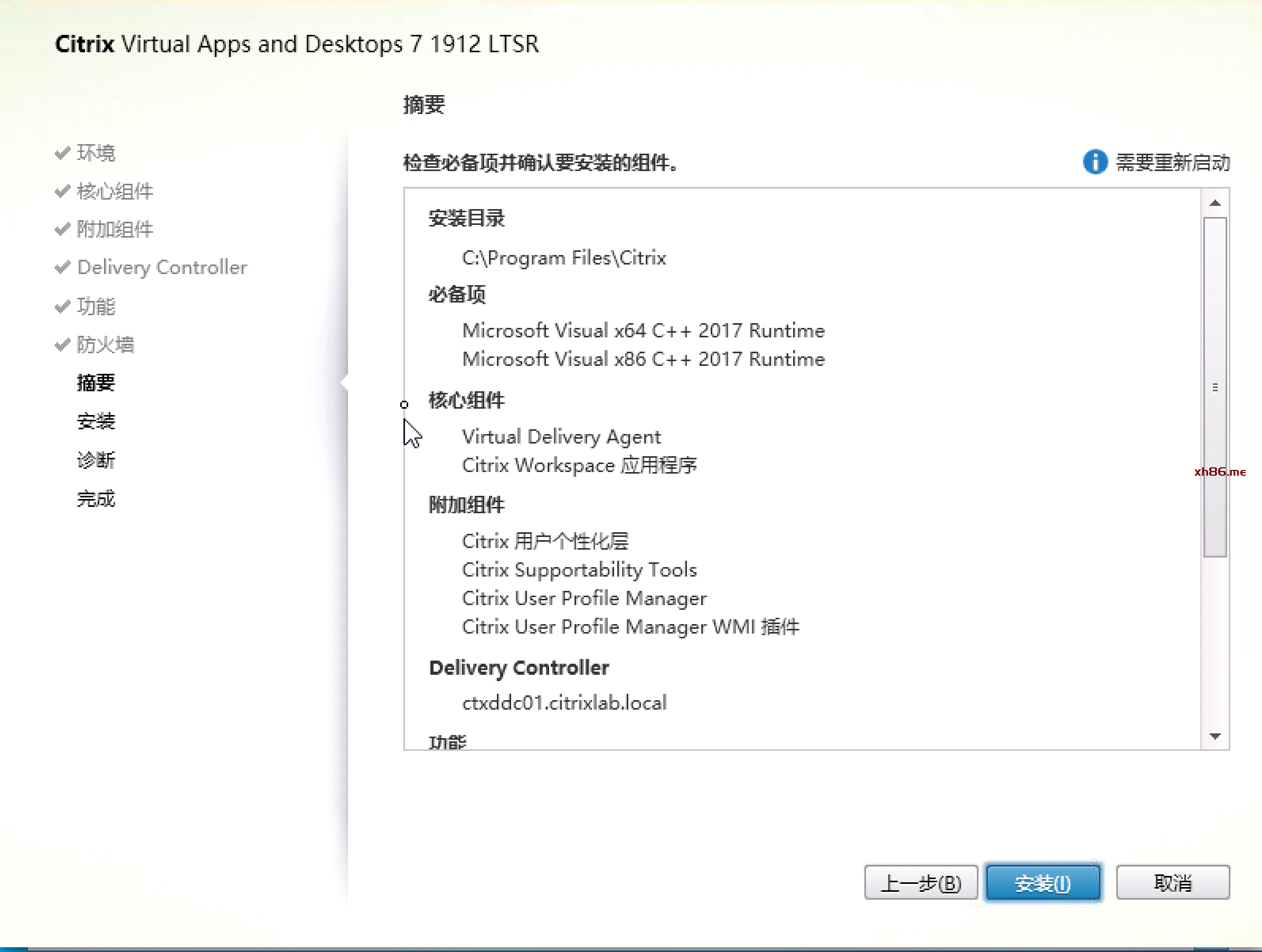
Task: Click the checkmark icon beside 防火墙 step
Action: (x=63, y=344)
